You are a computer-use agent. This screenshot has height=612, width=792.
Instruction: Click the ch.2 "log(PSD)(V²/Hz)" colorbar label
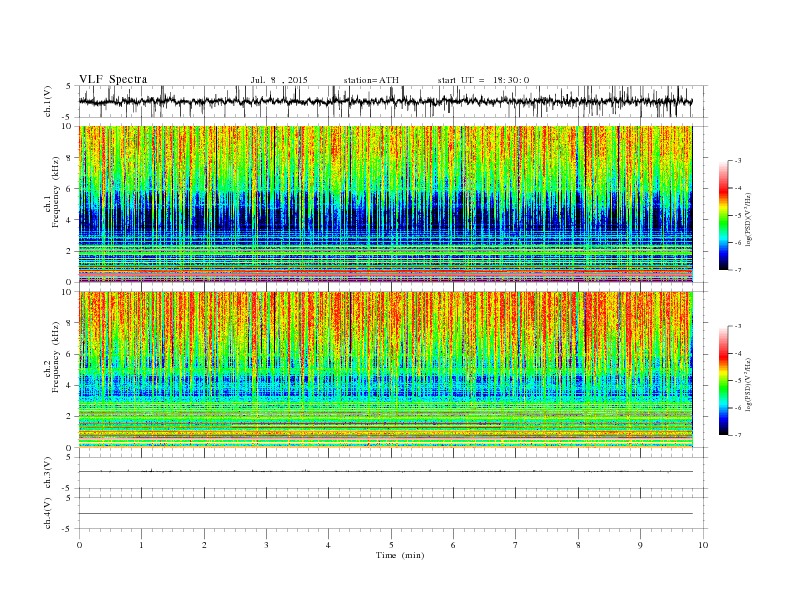tap(749, 384)
